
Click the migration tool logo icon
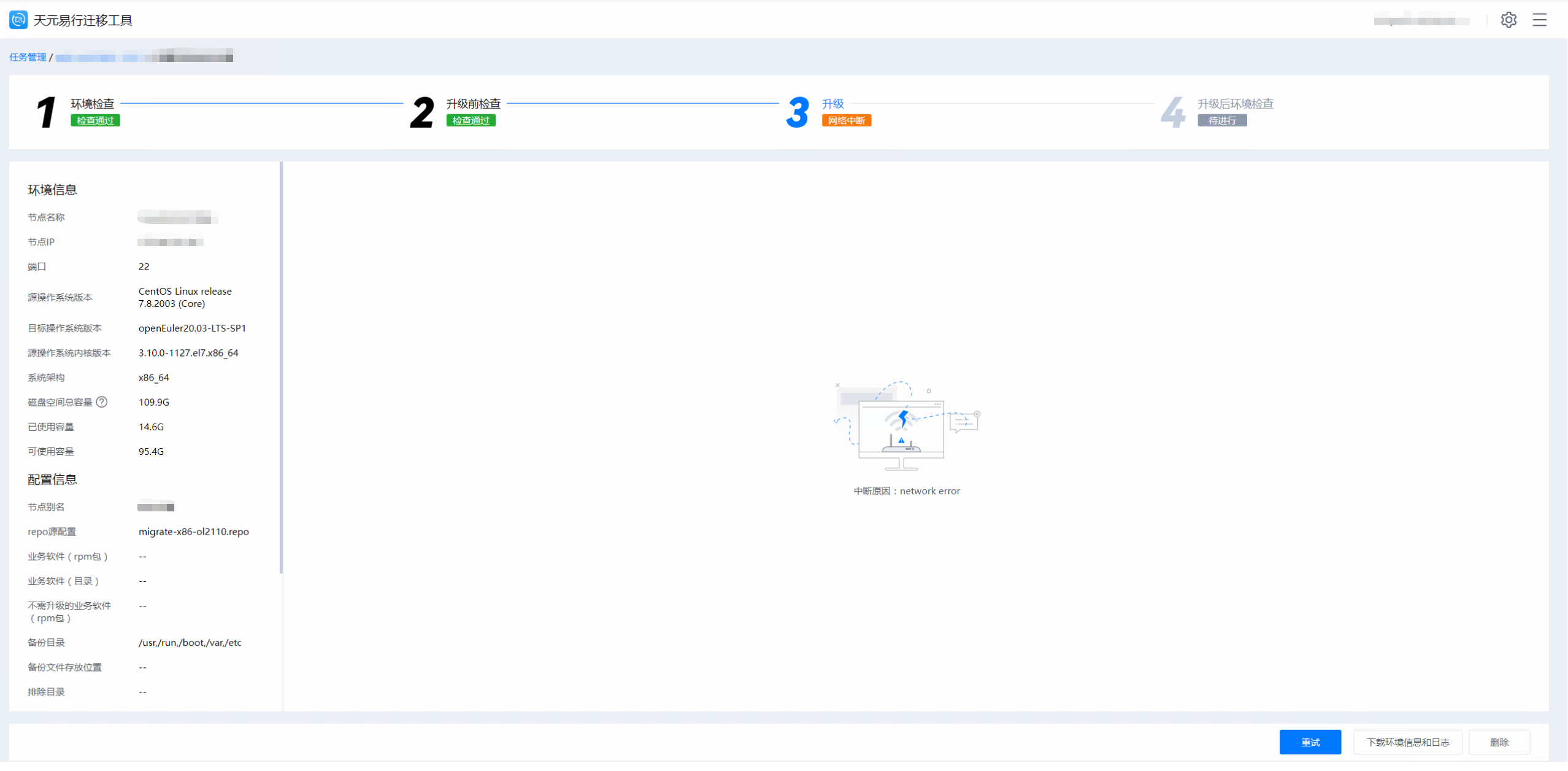coord(18,20)
